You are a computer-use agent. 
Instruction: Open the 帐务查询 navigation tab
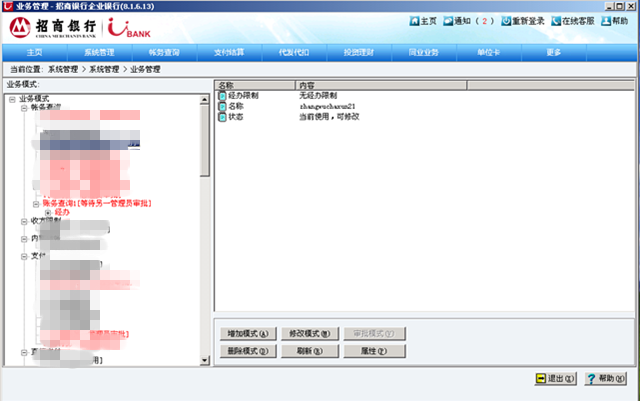pos(164,53)
